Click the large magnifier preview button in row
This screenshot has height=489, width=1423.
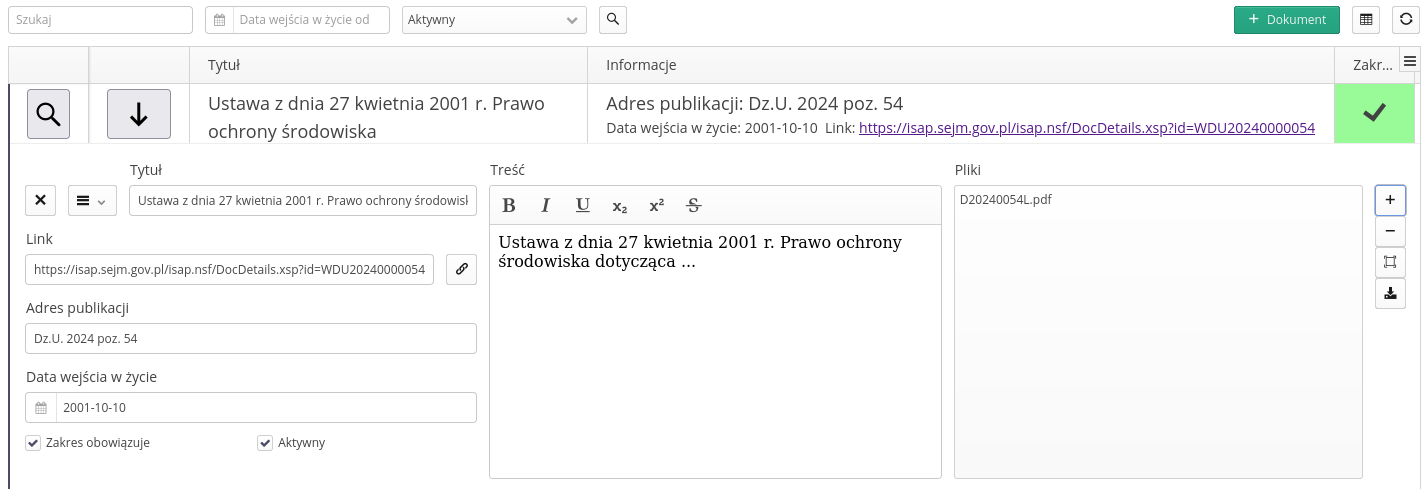48,114
